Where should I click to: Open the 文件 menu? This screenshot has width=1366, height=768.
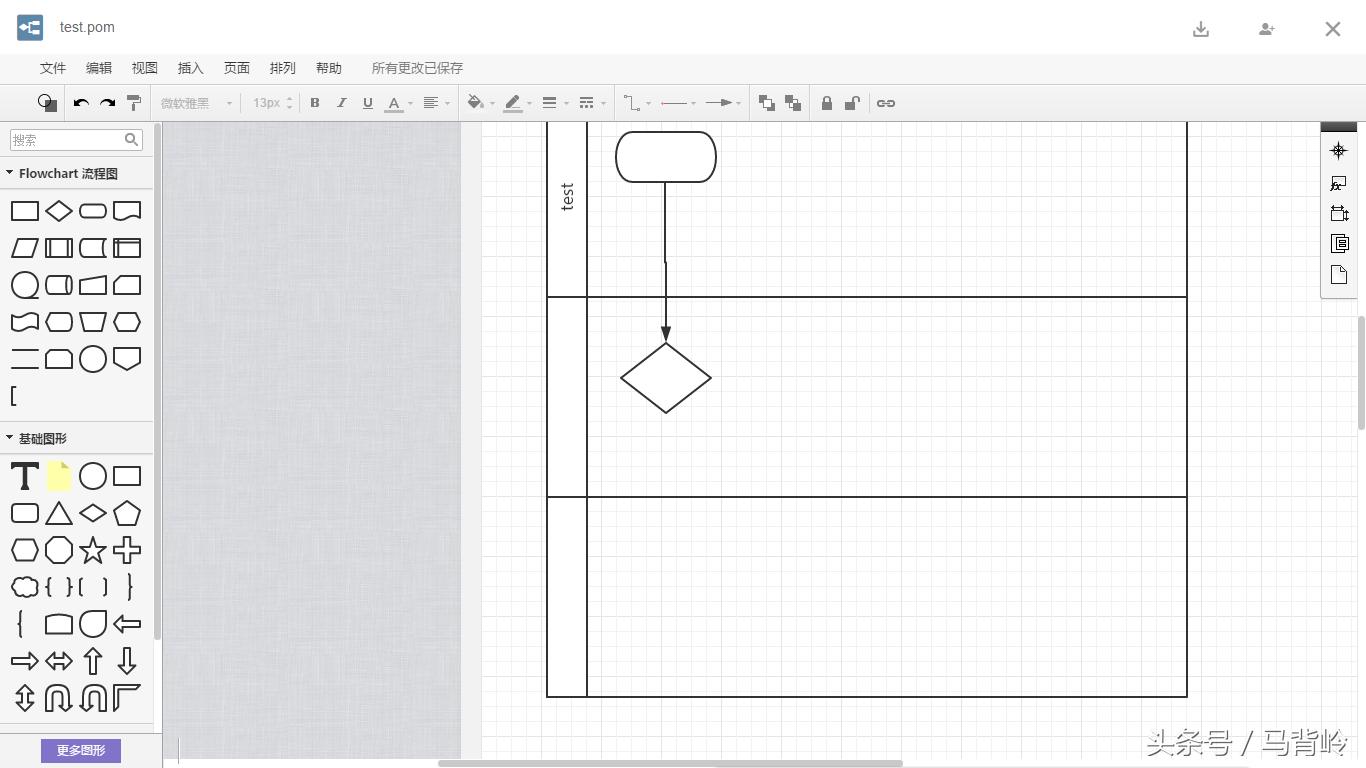(53, 68)
